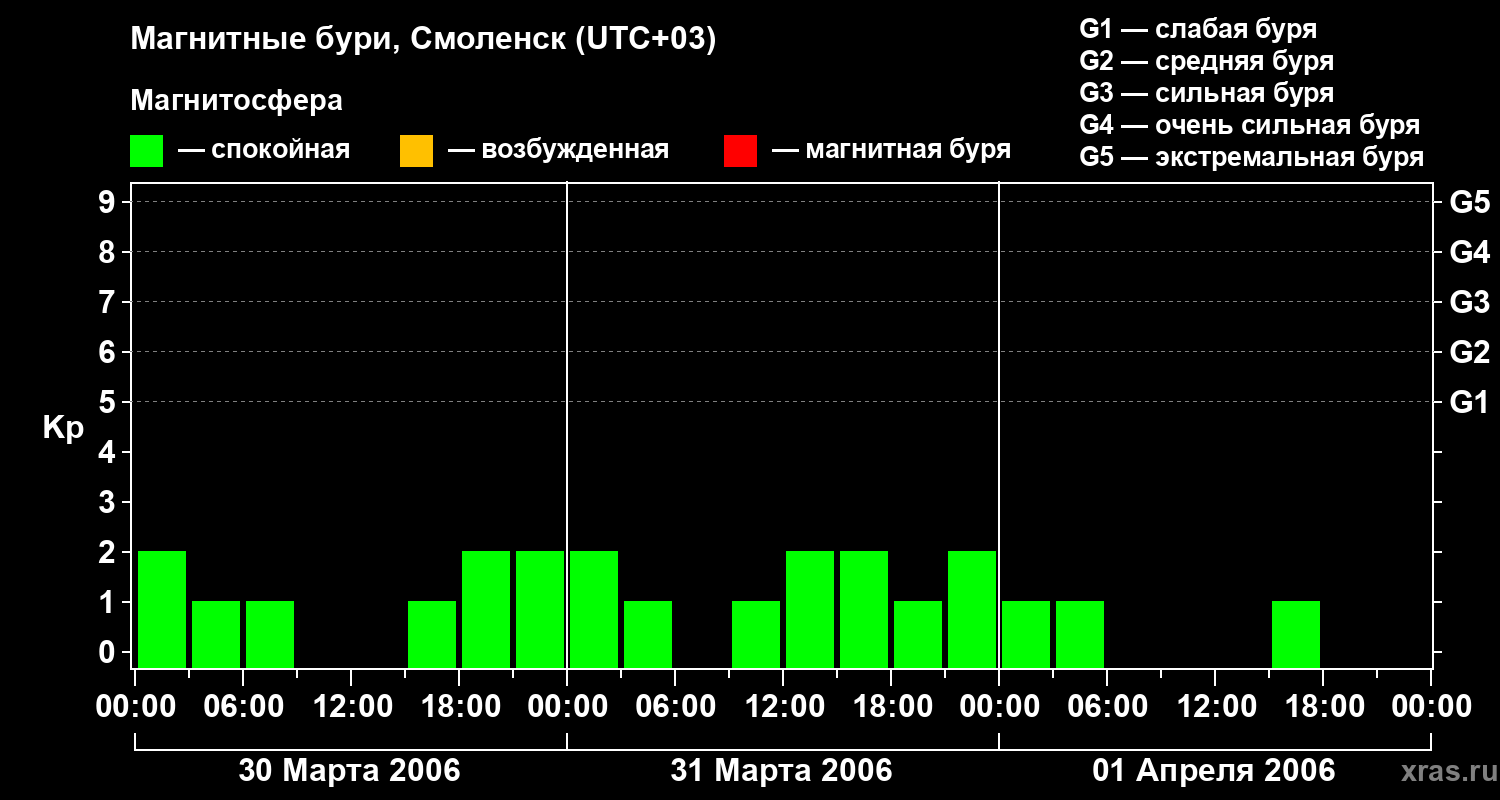1500x800 pixels.
Task: Click the 'Kp' axis label
Action: coord(63,428)
